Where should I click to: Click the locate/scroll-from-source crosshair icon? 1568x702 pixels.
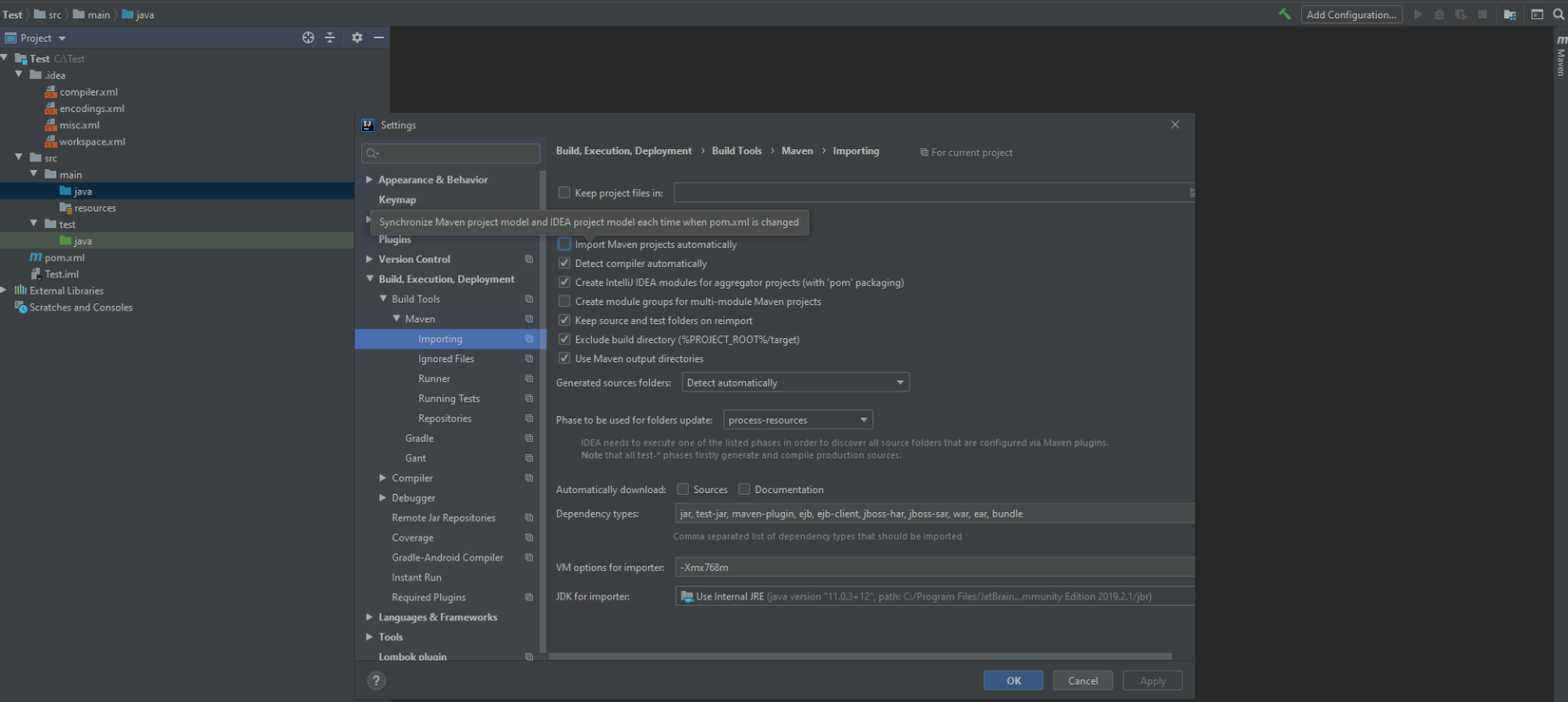tap(308, 38)
